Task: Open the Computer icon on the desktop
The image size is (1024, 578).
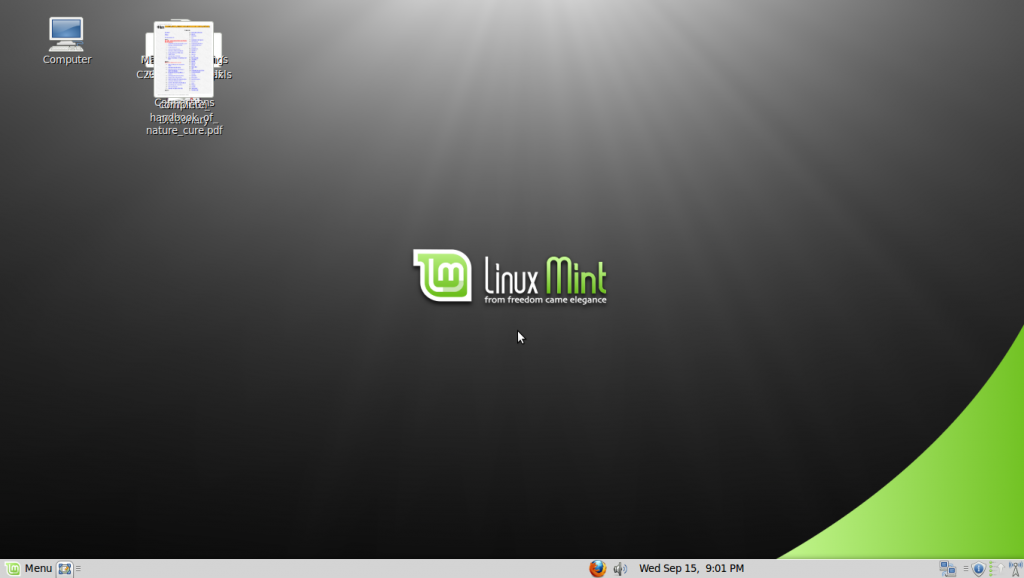Action: (66, 33)
